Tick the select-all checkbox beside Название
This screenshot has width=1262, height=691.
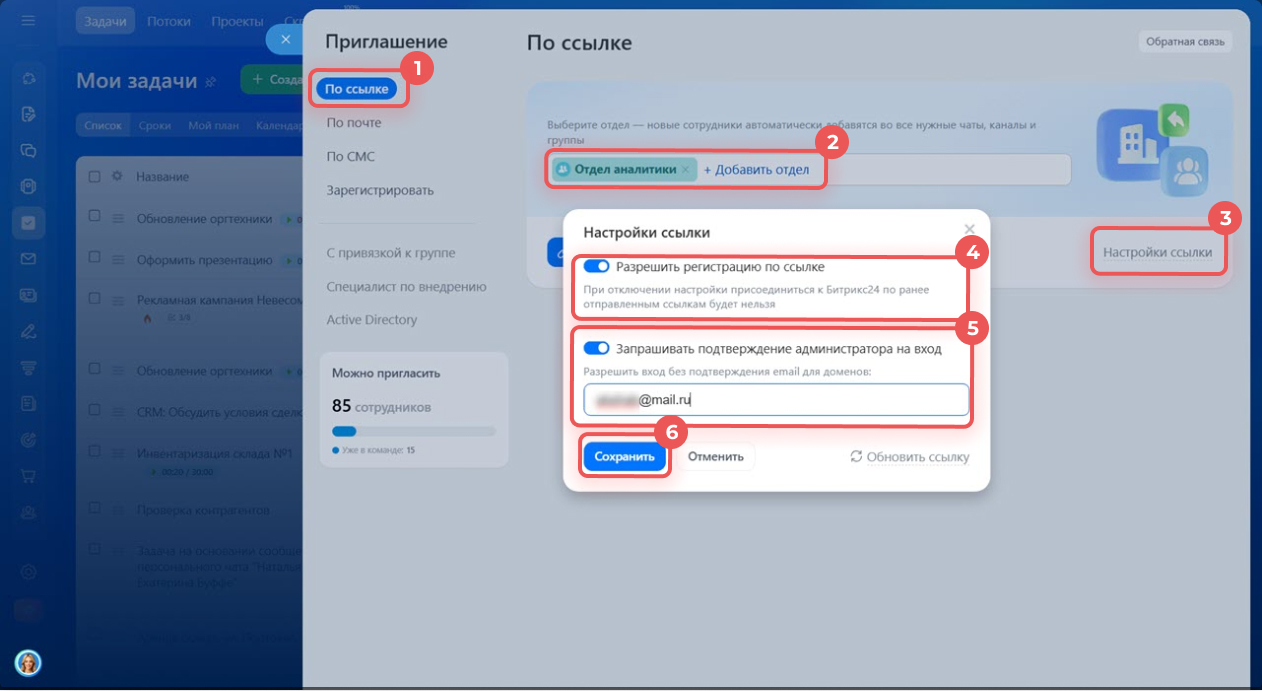click(x=94, y=177)
